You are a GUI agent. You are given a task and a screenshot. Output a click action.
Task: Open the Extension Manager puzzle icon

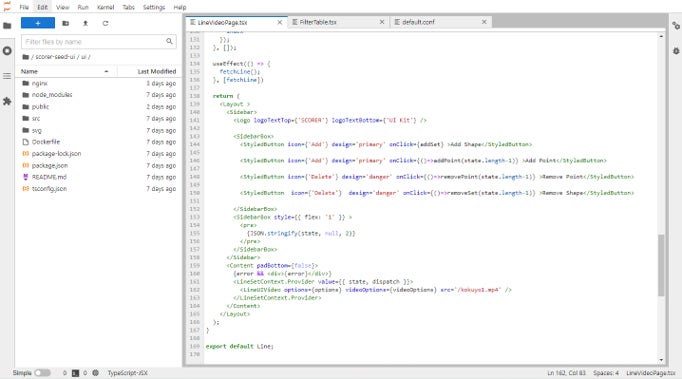coord(7,101)
